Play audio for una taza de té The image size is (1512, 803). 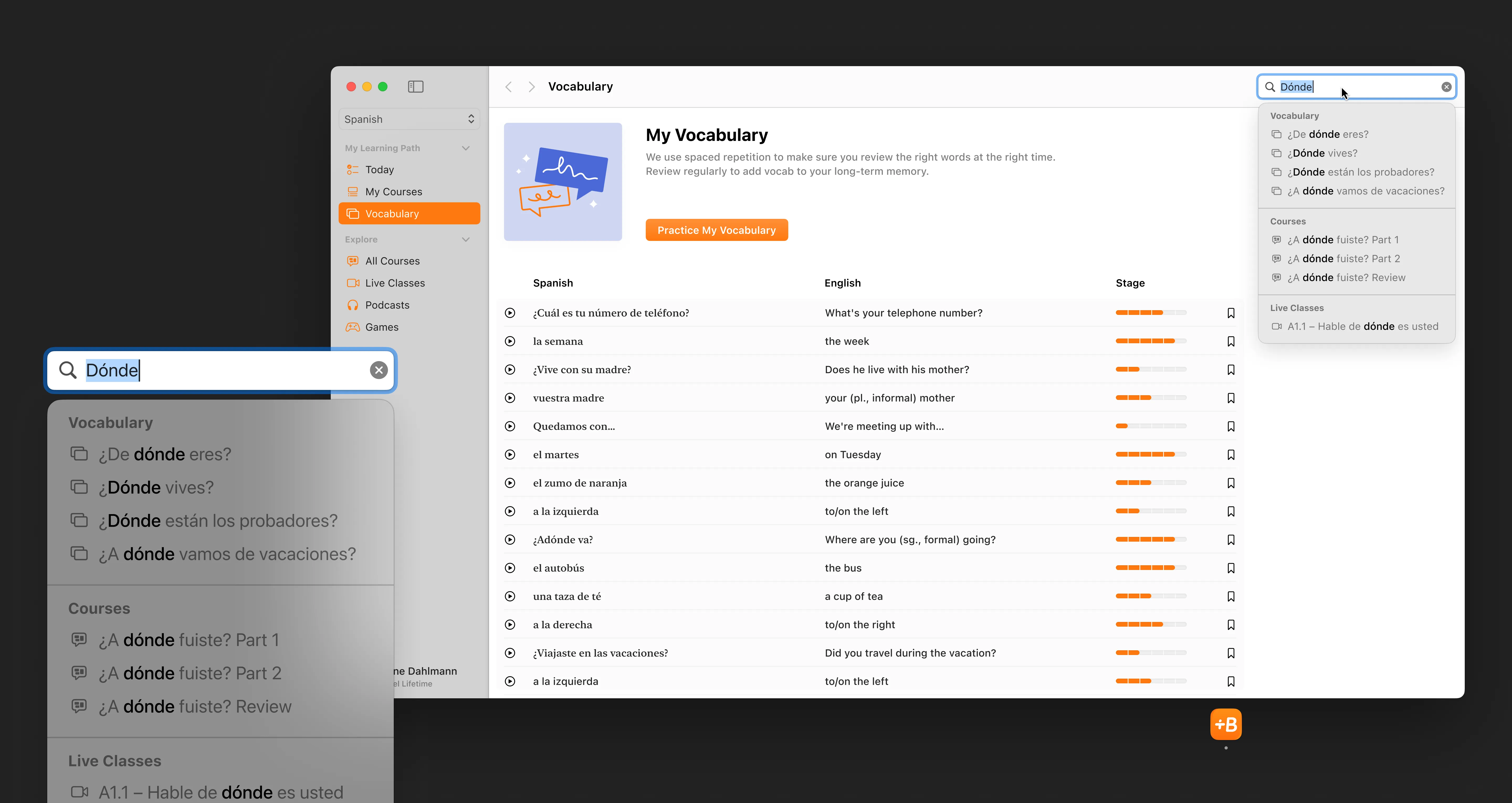[x=510, y=596]
